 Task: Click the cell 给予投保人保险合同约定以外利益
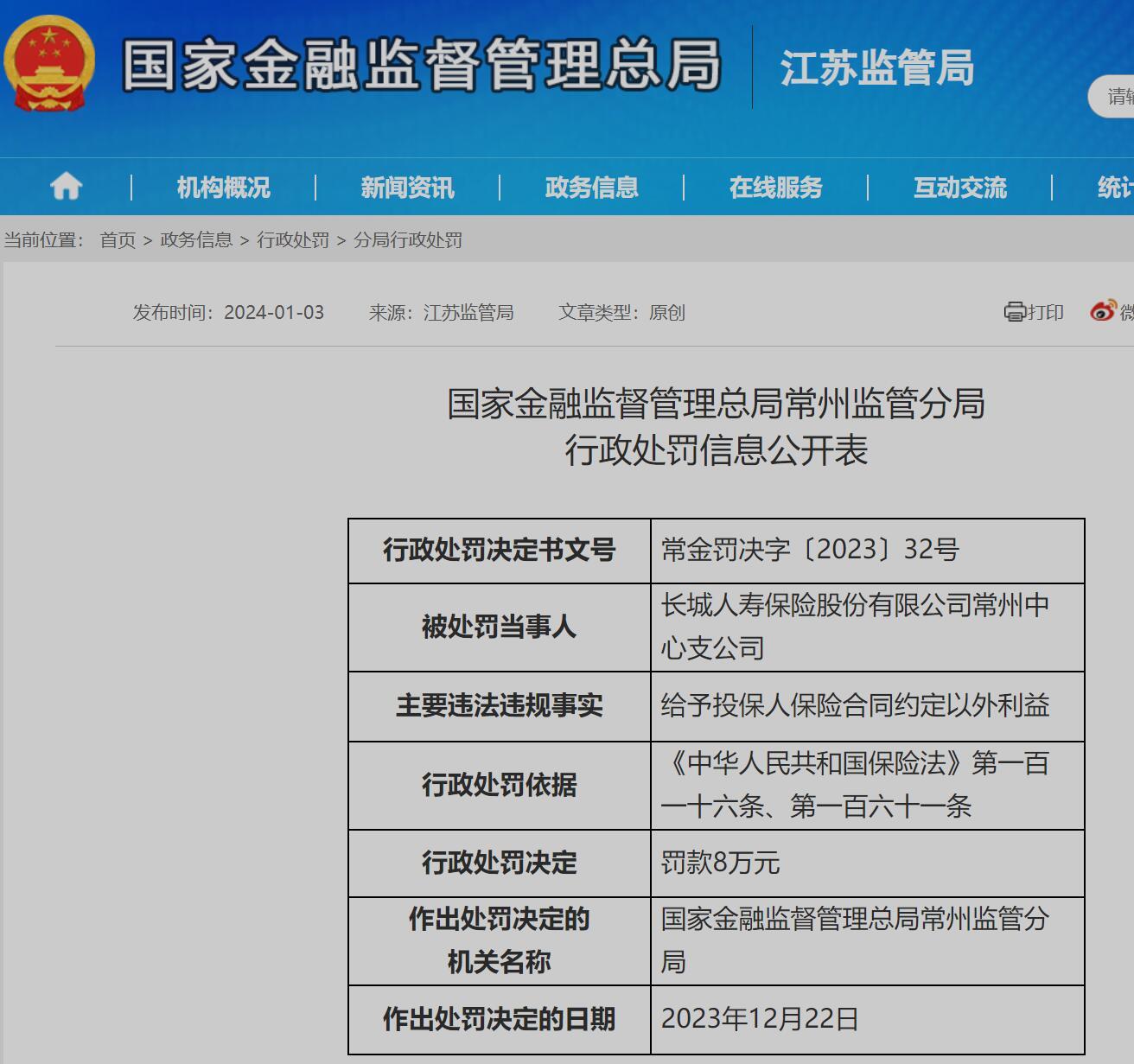click(868, 706)
